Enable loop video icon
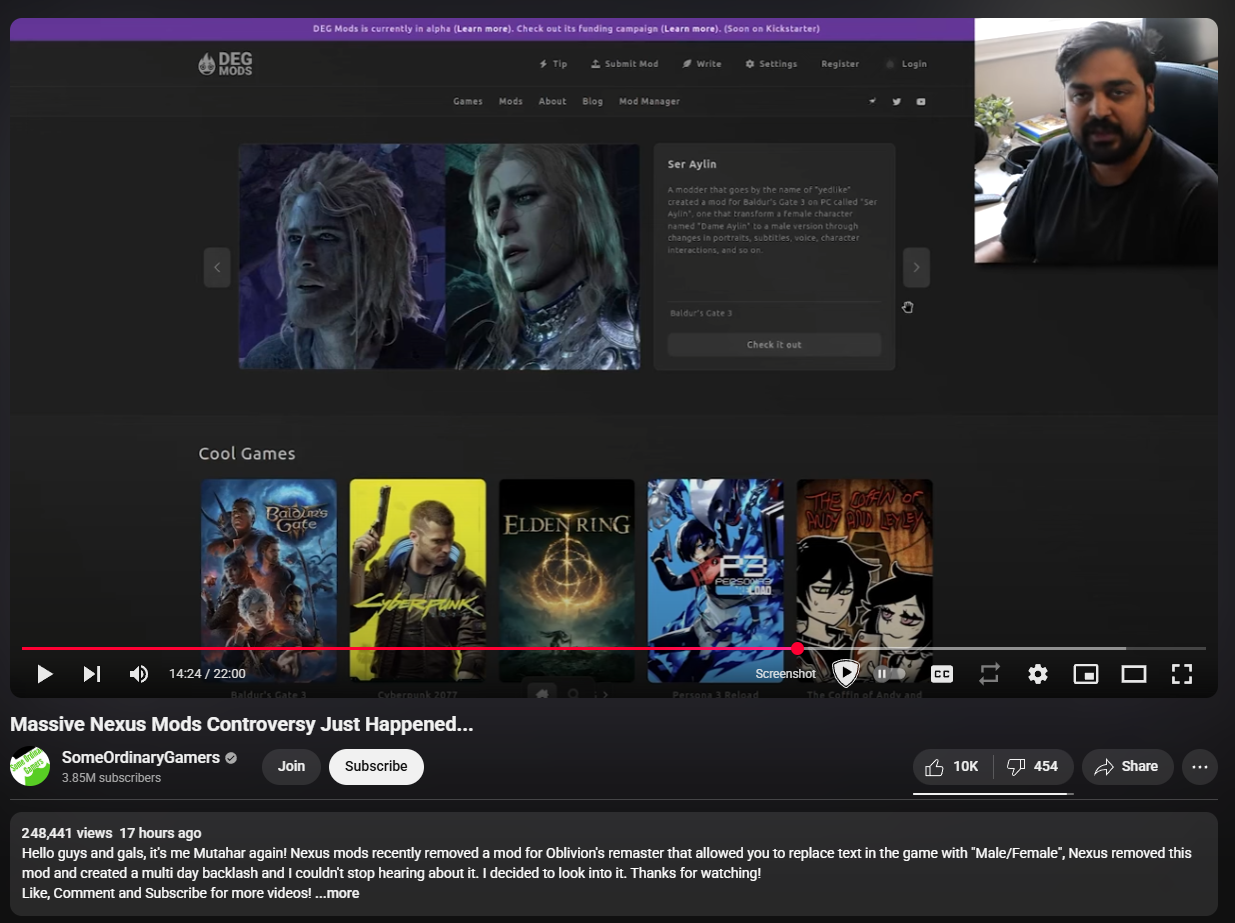This screenshot has width=1235, height=923. click(x=989, y=674)
